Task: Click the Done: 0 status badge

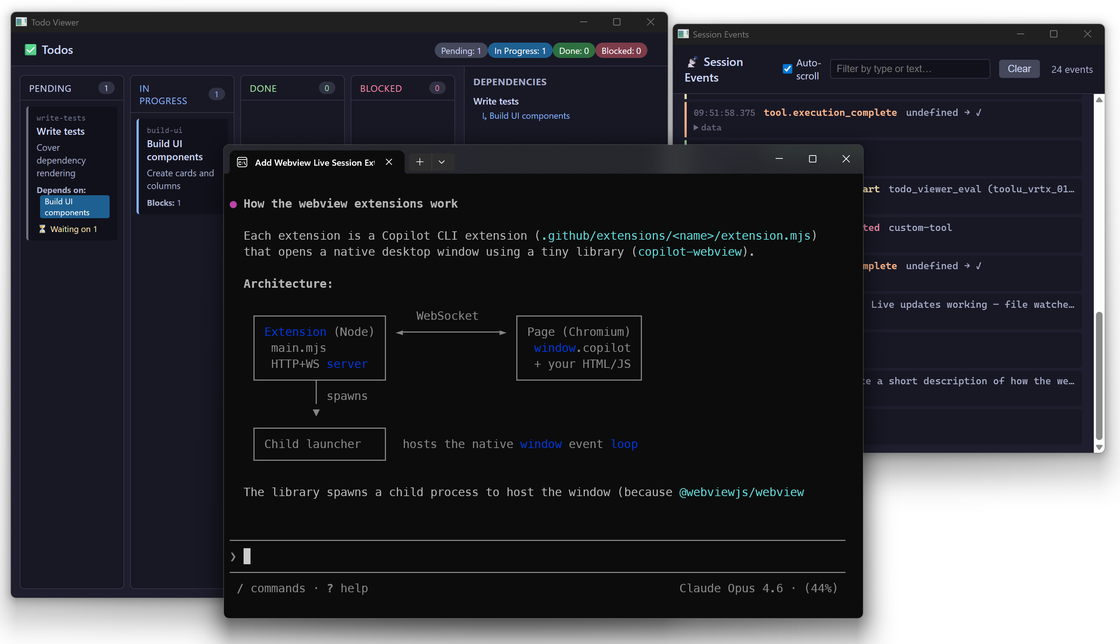Action: pyautogui.click(x=574, y=51)
